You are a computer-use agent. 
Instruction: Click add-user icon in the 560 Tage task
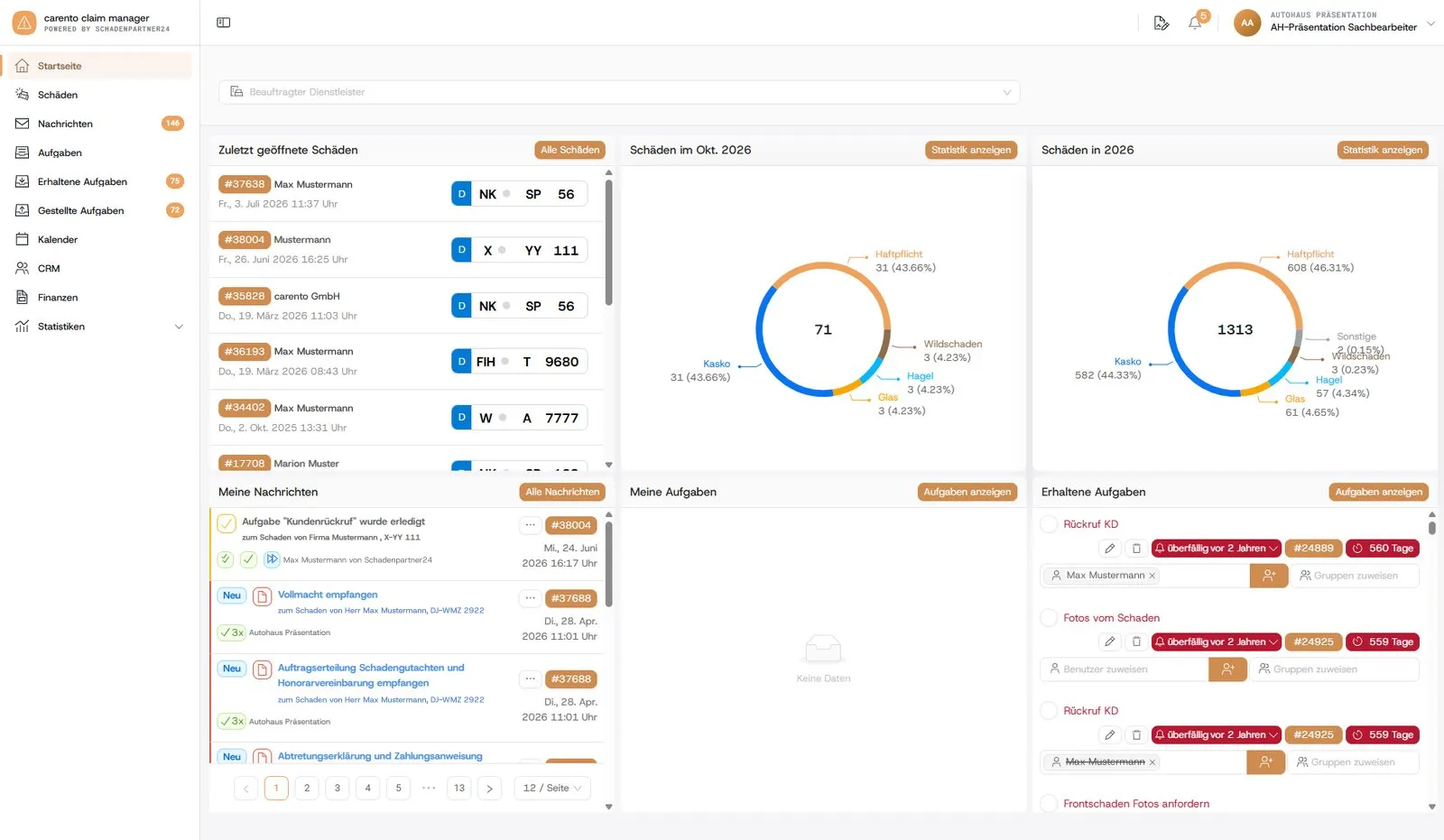point(1269,575)
